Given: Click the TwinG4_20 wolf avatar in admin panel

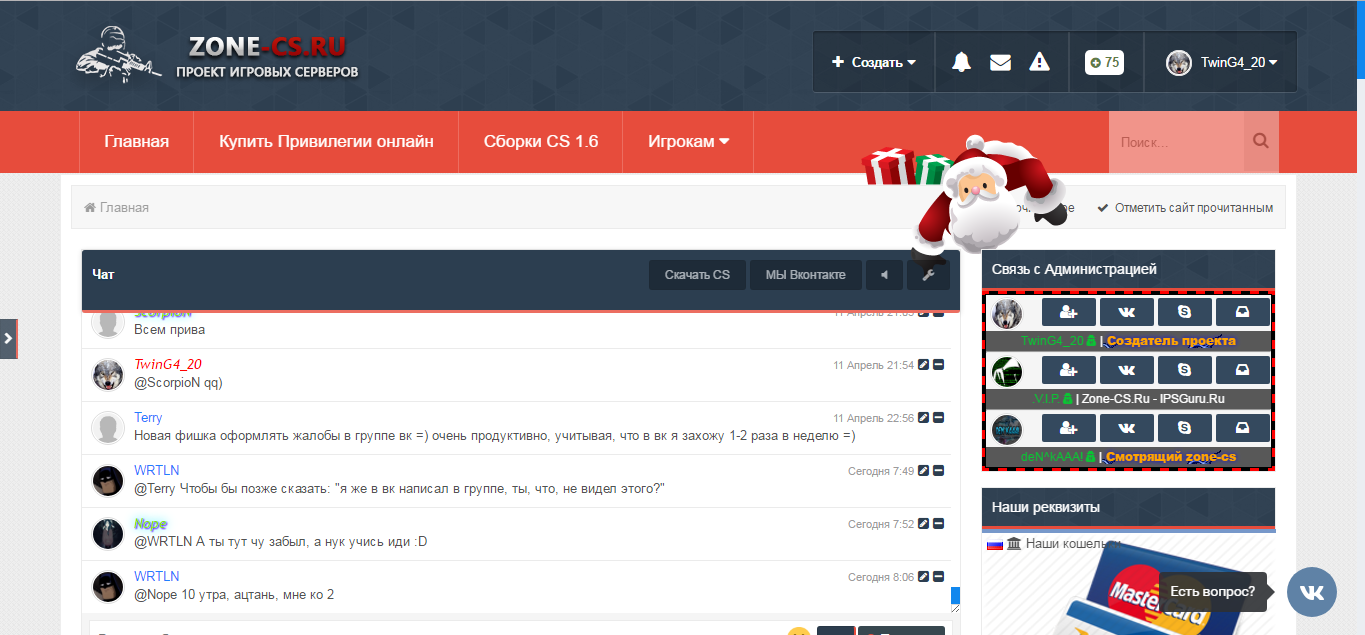Looking at the screenshot, I should click(x=1007, y=313).
